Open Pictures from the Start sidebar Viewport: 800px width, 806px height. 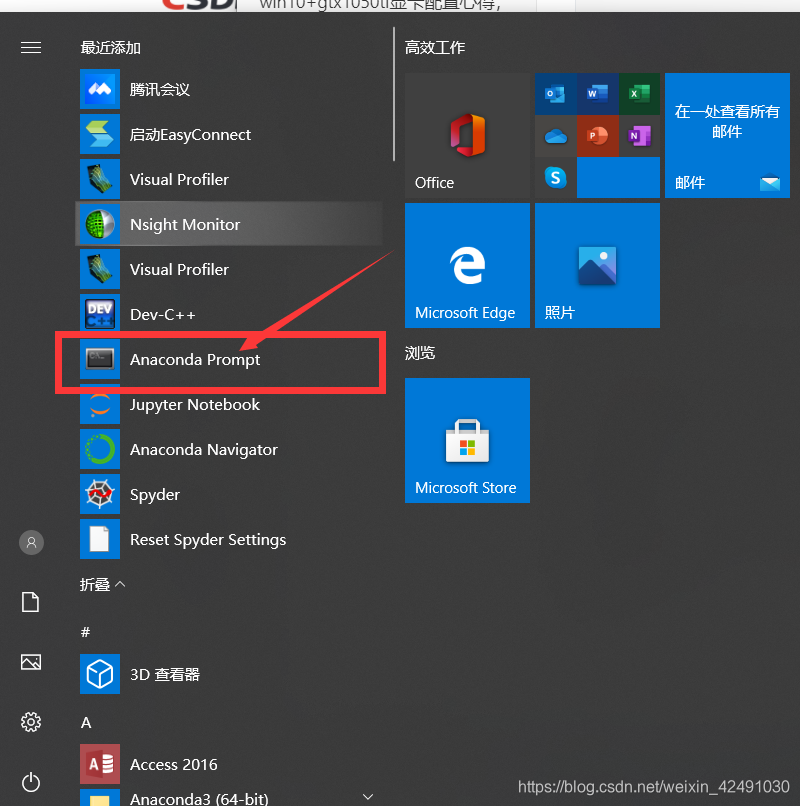pyautogui.click(x=31, y=662)
